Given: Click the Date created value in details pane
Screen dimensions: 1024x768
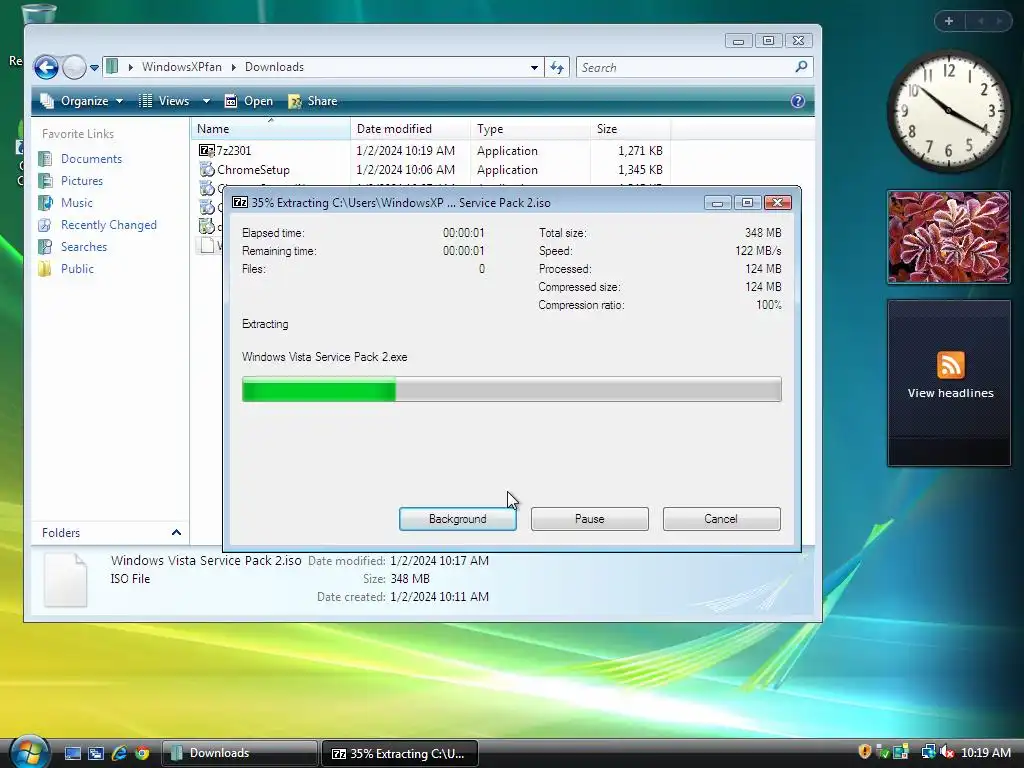Looking at the screenshot, I should (x=439, y=597).
